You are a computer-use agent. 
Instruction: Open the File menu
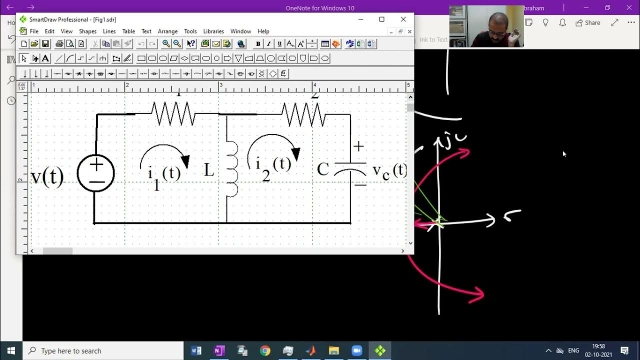[34, 31]
